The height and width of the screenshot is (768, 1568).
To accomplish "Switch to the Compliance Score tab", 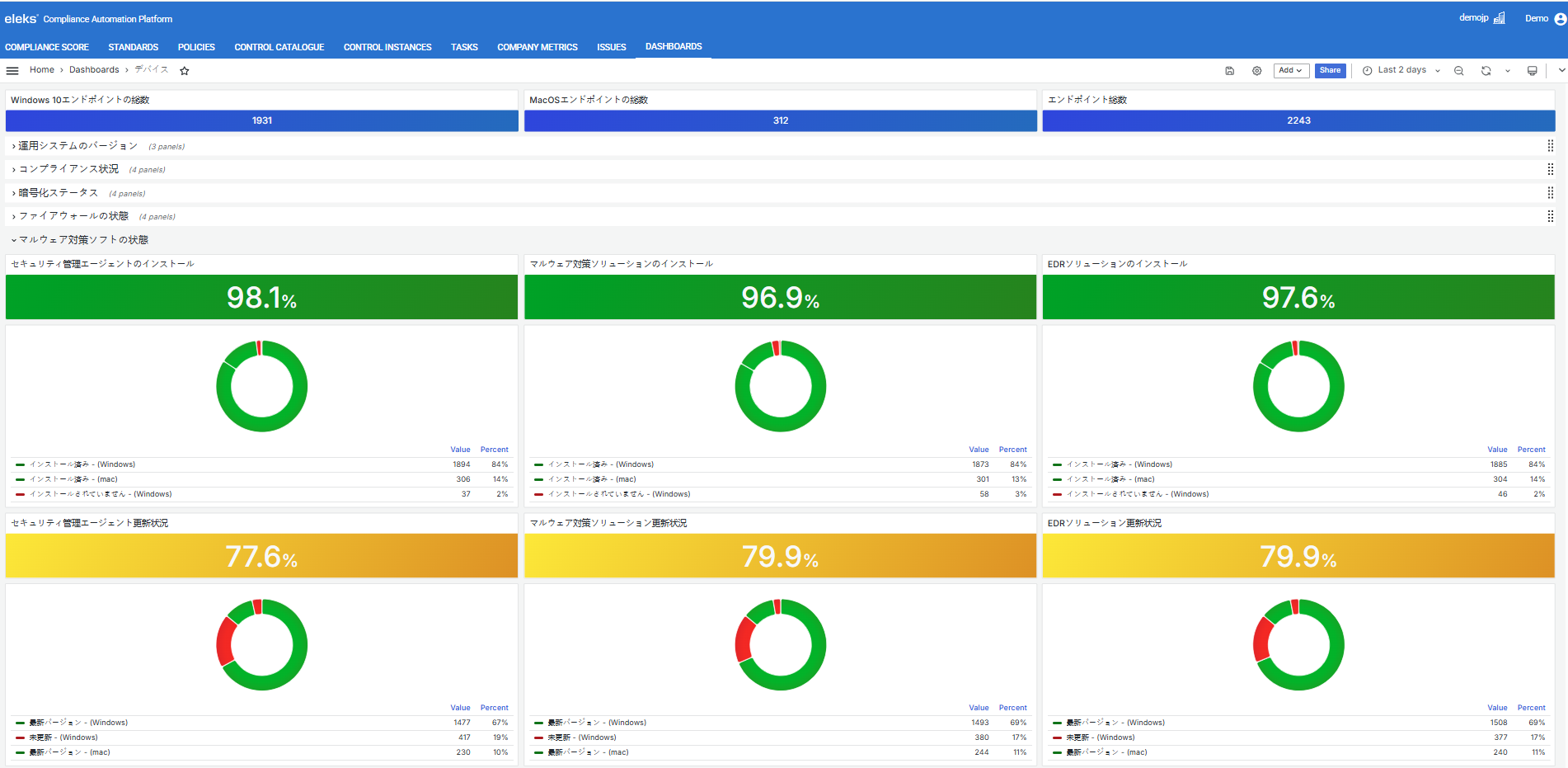I will click(47, 47).
